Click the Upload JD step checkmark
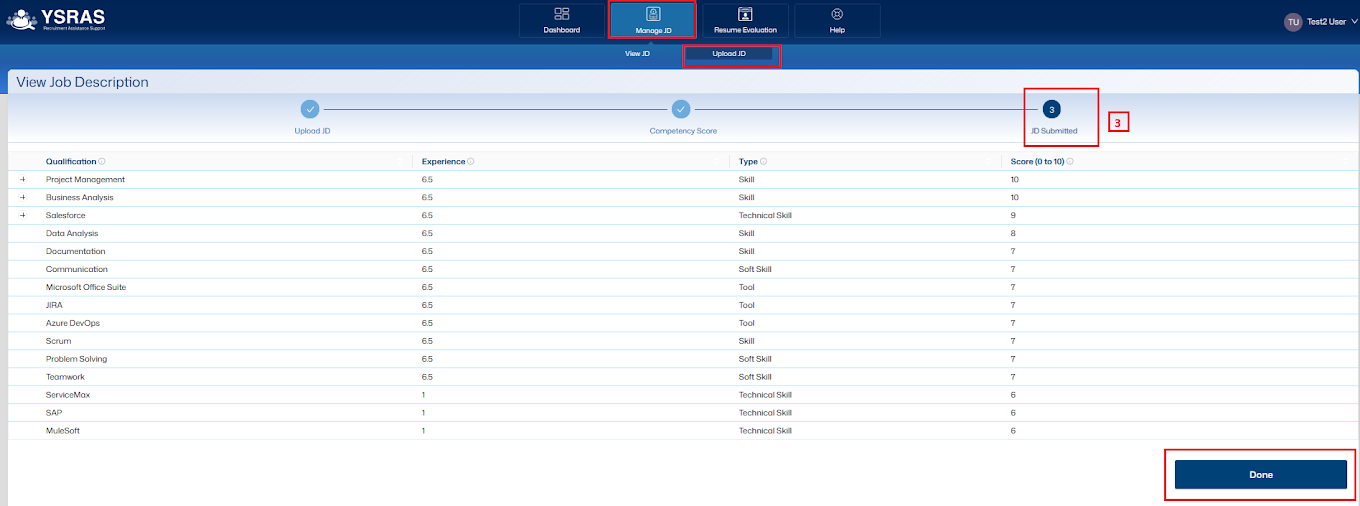Image resolution: width=1360 pixels, height=506 pixels. pyautogui.click(x=311, y=109)
